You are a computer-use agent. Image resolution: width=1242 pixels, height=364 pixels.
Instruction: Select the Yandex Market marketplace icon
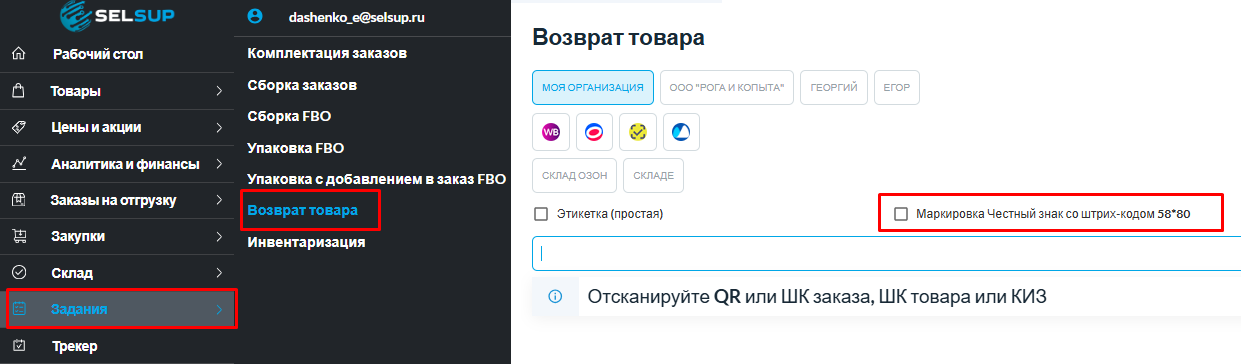[637, 132]
